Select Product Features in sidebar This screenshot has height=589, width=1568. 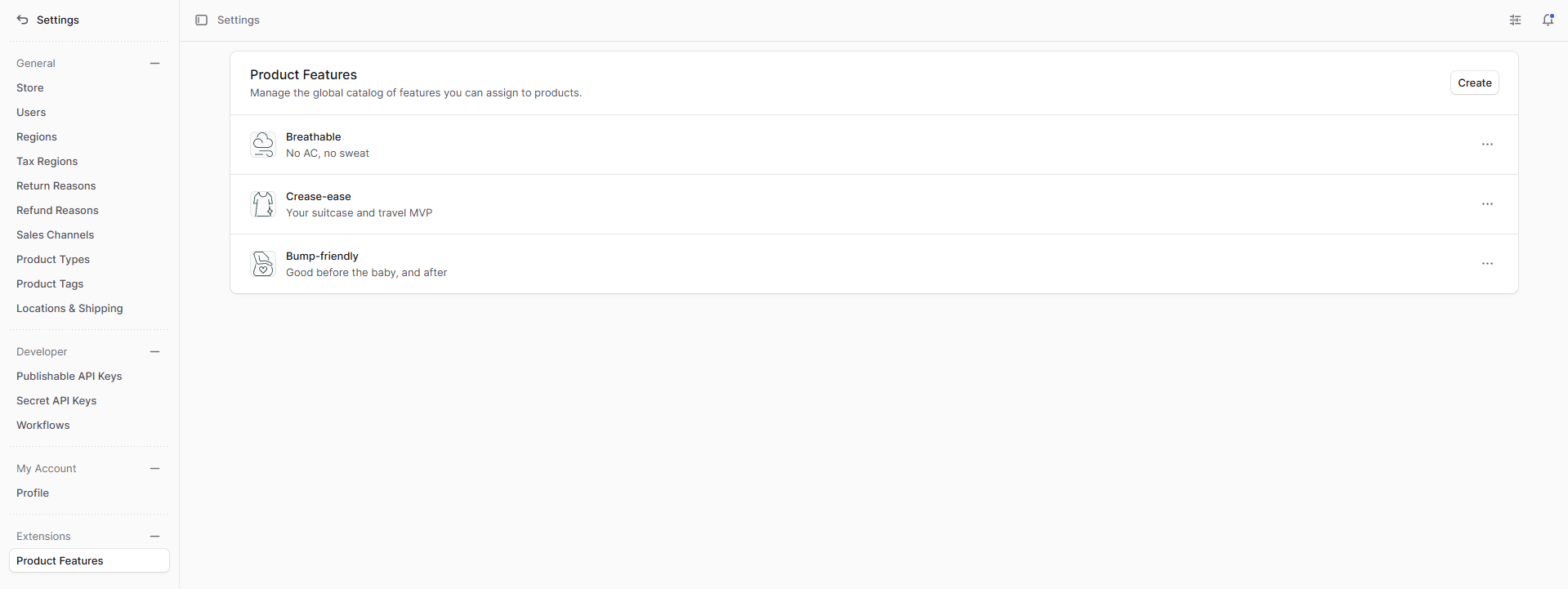point(89,560)
